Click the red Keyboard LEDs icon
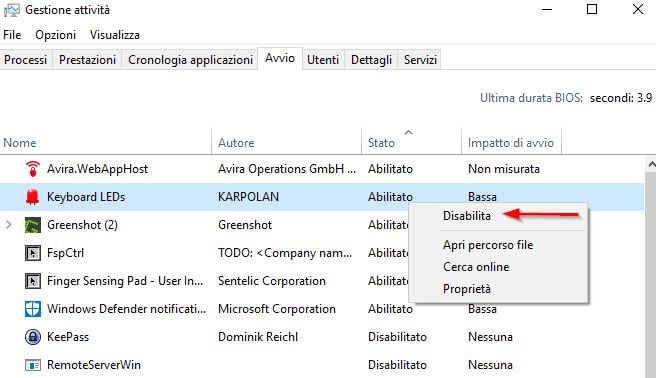This screenshot has width=656, height=378. (x=33, y=197)
